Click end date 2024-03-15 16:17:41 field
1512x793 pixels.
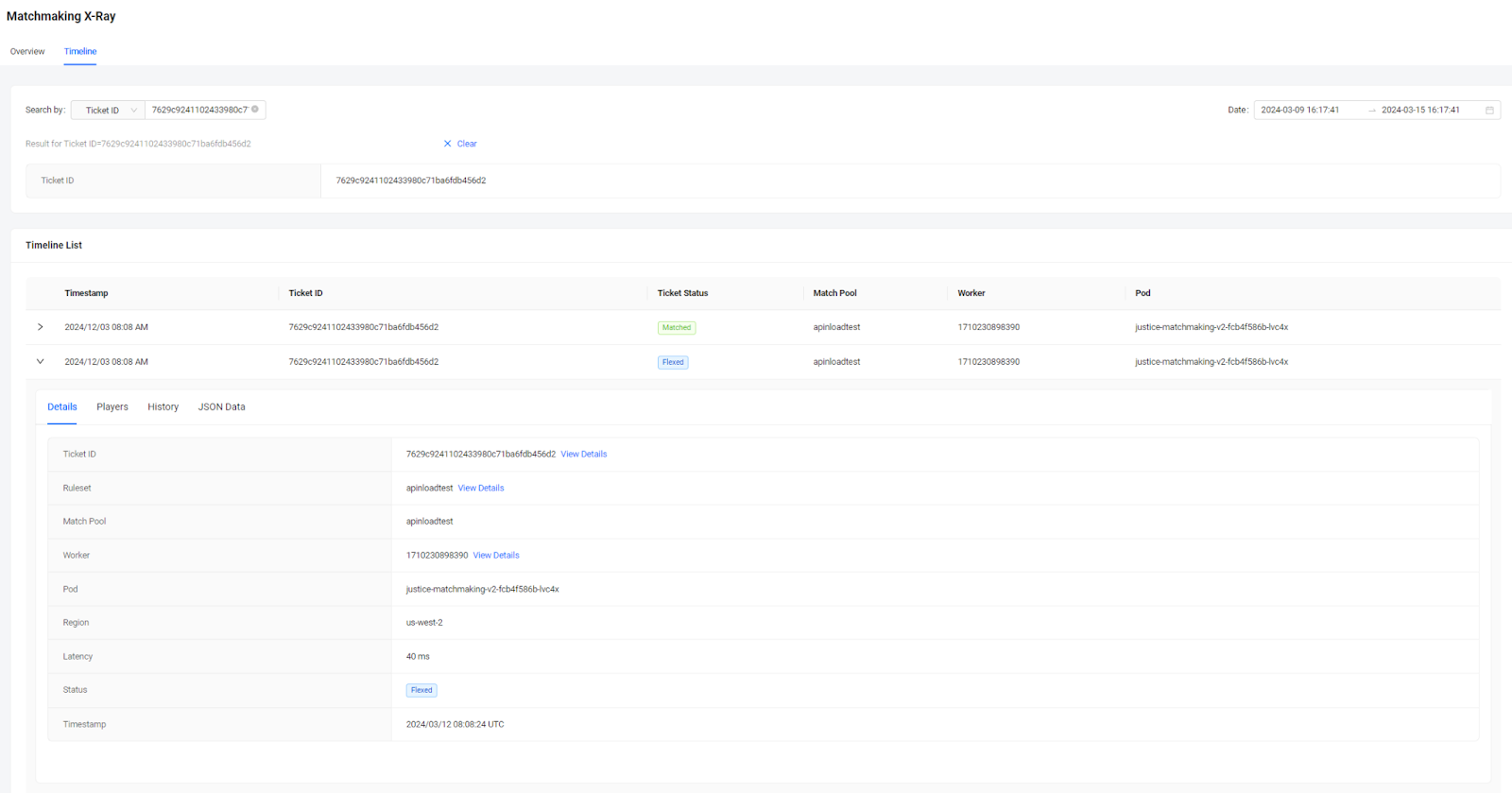[1421, 111]
